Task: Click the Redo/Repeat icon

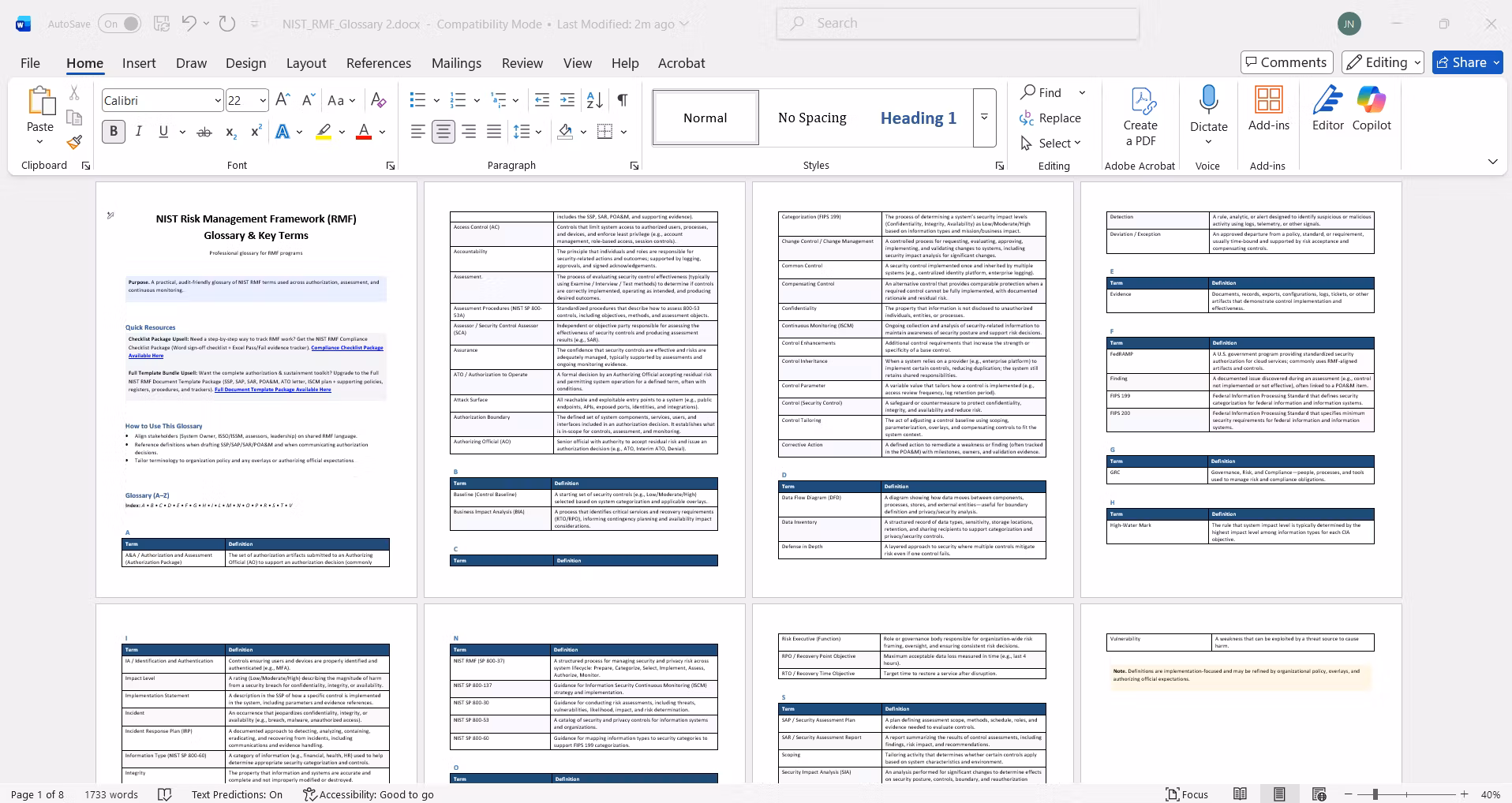Action: click(x=227, y=24)
